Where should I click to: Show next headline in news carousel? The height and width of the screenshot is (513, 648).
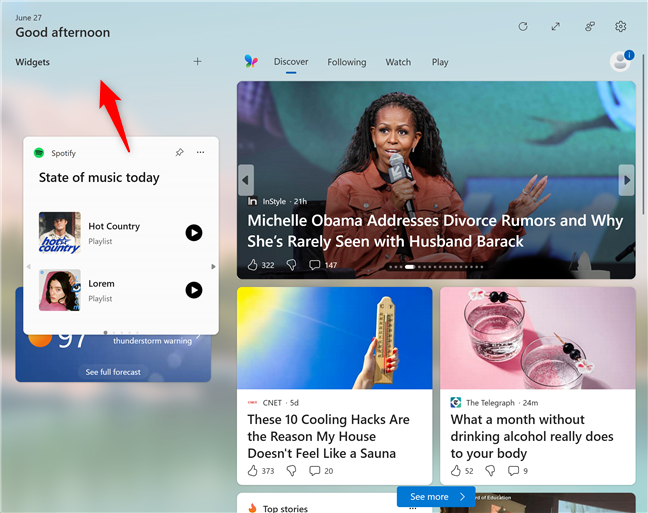[627, 180]
